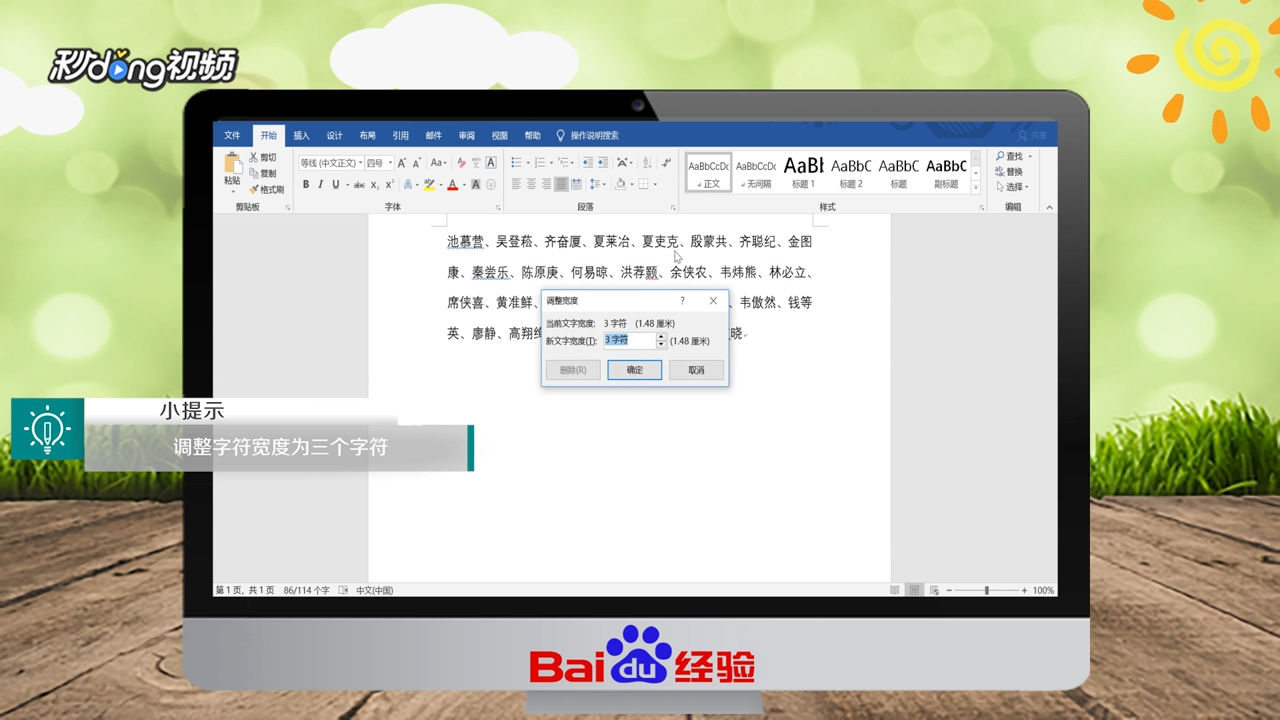Apply red font color

452,185
